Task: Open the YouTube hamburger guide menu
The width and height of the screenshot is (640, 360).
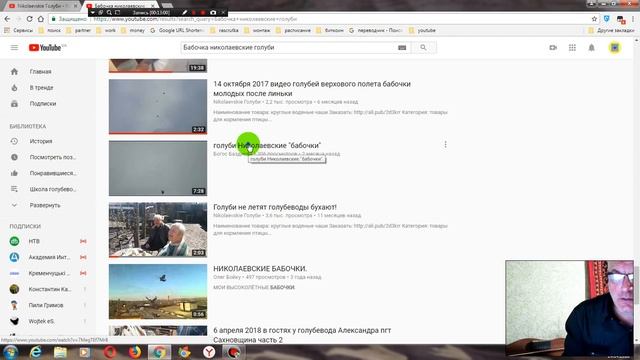Action: (14, 48)
